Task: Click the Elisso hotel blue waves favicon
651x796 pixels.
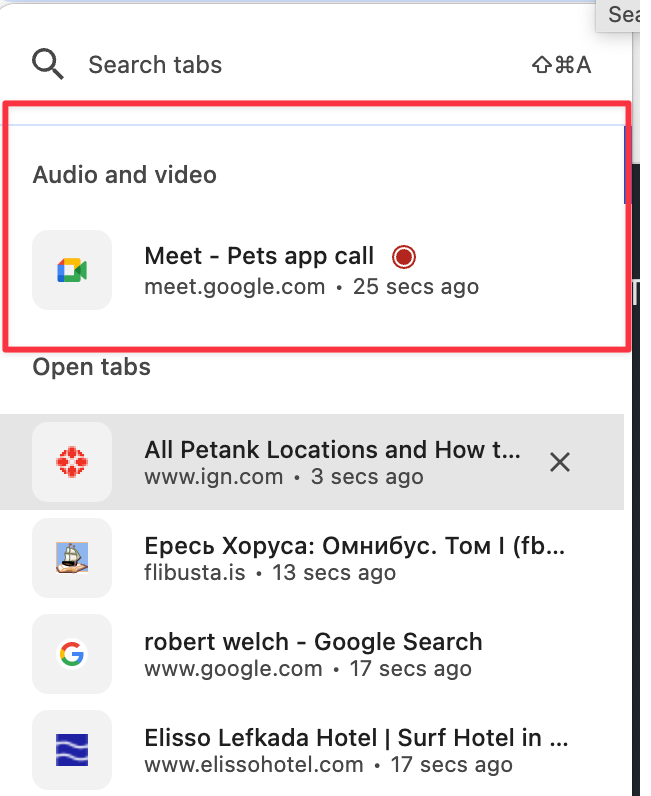Action: click(x=72, y=750)
